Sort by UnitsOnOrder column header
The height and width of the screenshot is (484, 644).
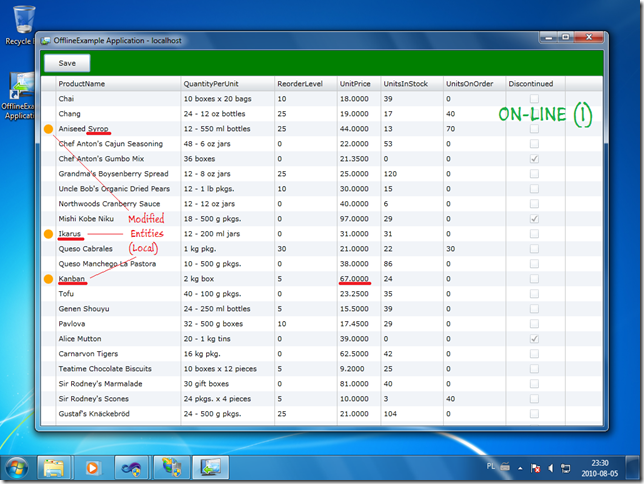[474, 84]
